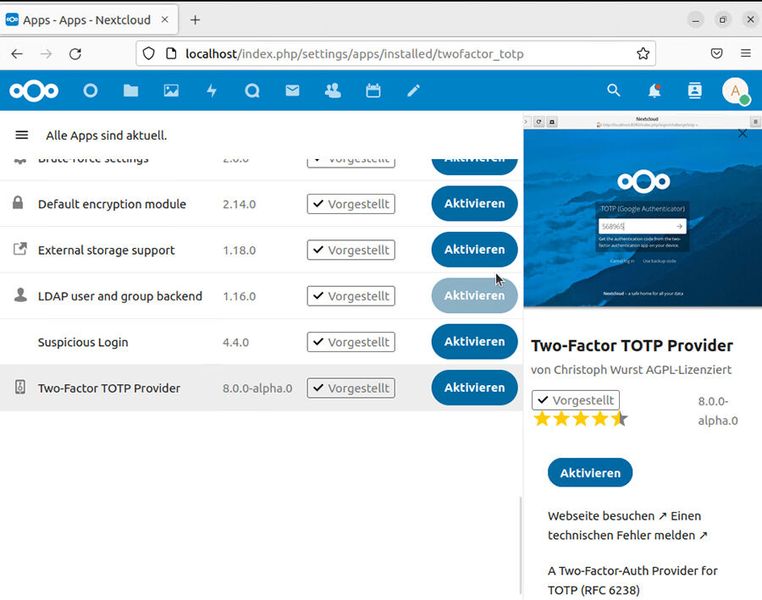The height and width of the screenshot is (600, 762).
Task: Activate Two-Factor TOTP Provider in the list
Action: [x=474, y=388]
